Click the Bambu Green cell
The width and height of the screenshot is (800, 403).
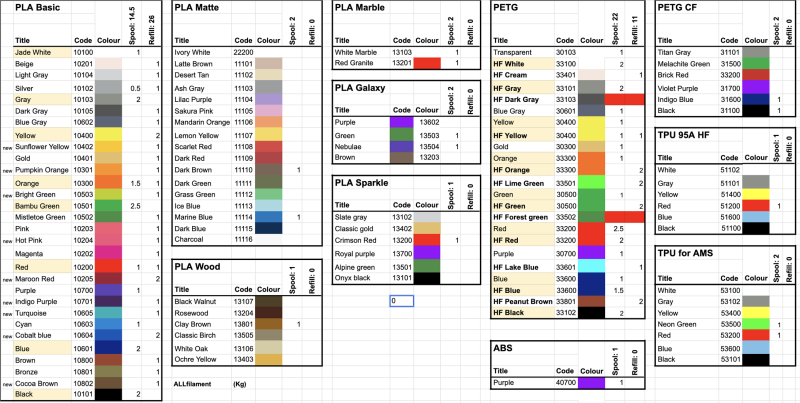pos(42,206)
